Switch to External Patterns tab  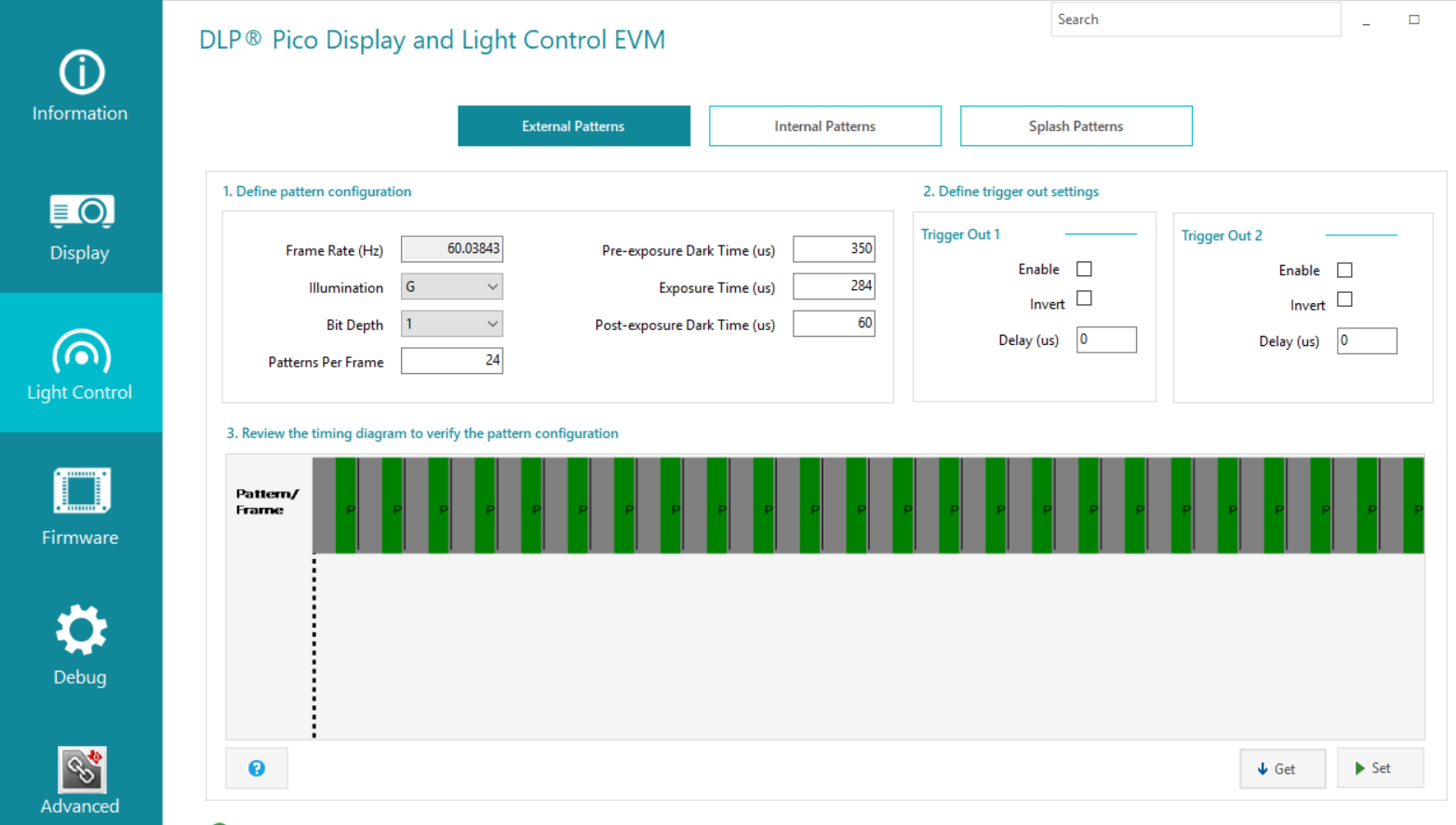(x=574, y=126)
